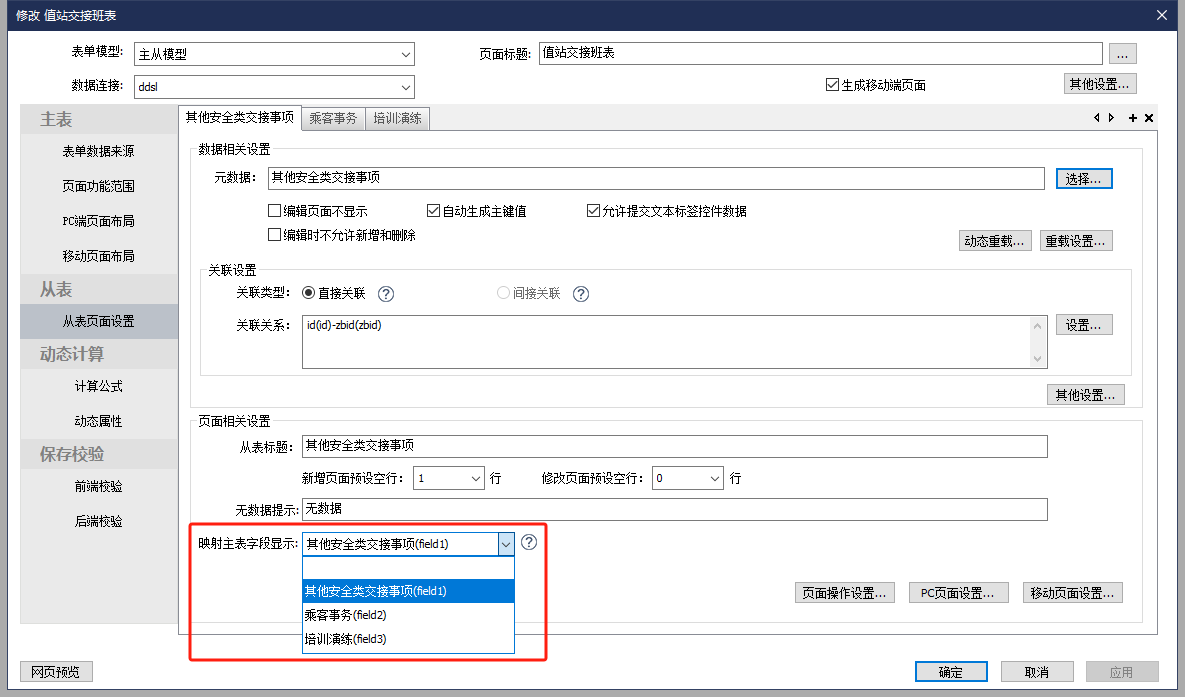Open 页面操作设置 button

pyautogui.click(x=844, y=593)
